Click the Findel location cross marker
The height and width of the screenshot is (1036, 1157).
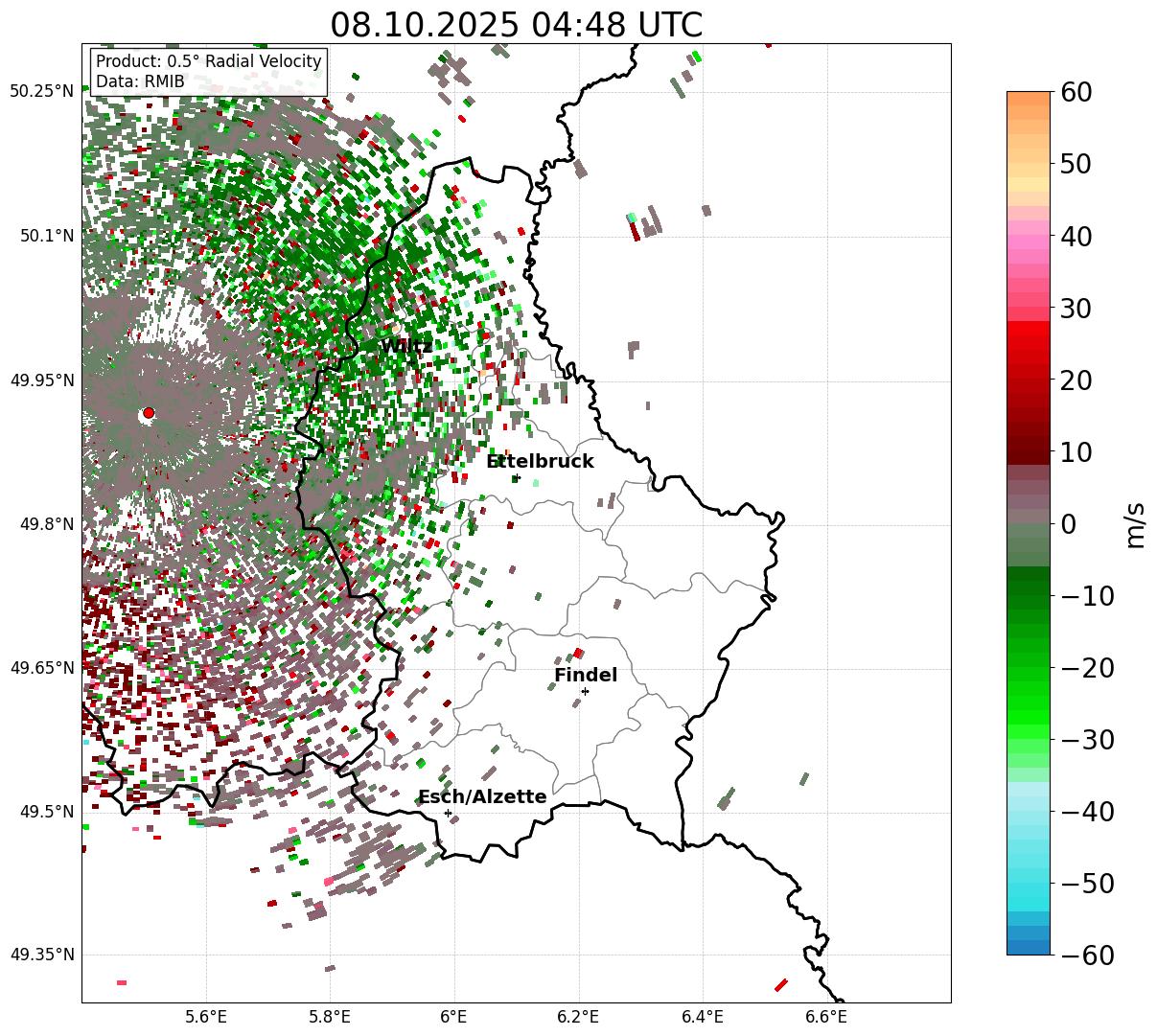(x=585, y=691)
